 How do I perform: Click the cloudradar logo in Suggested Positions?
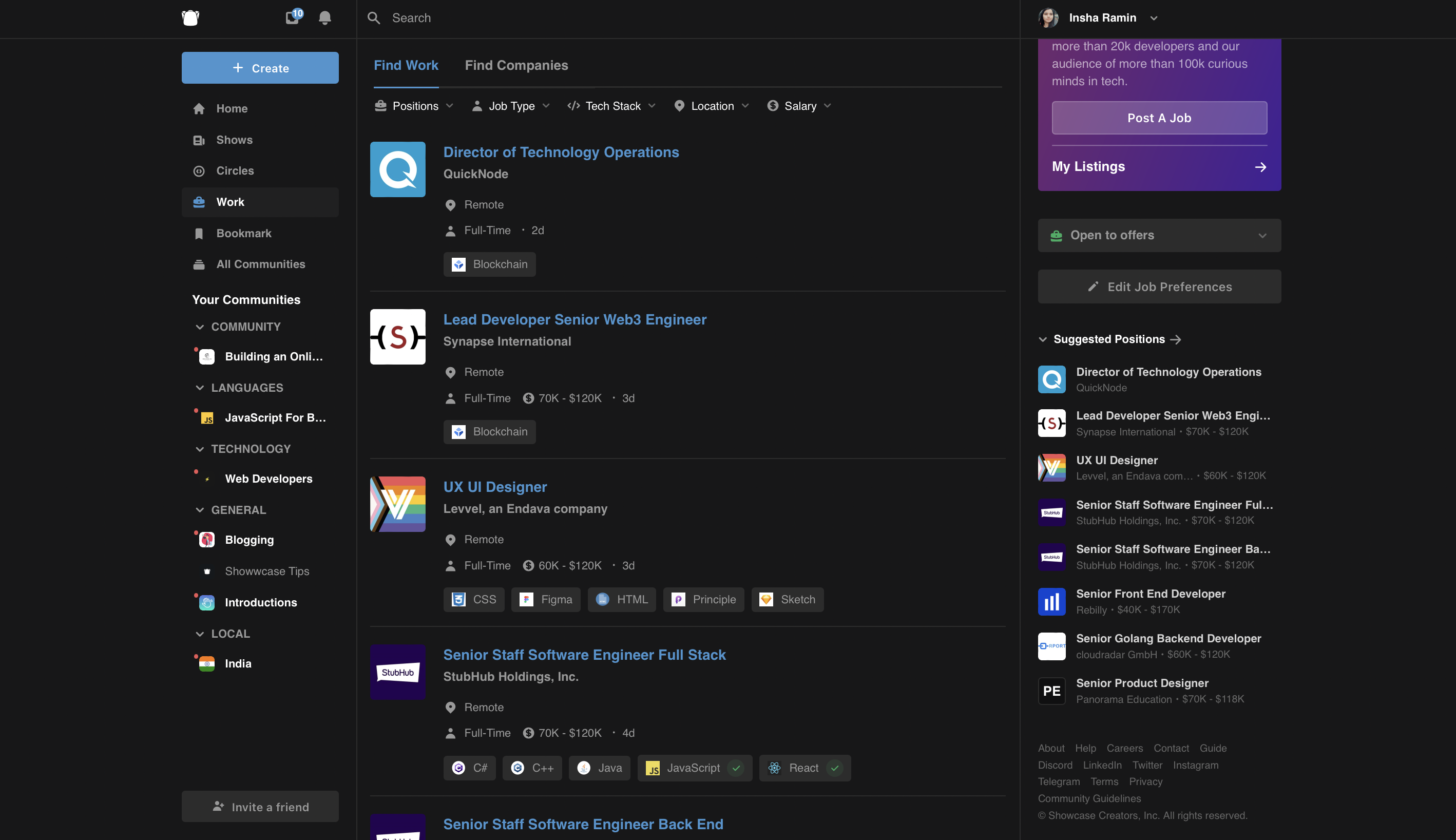tap(1051, 646)
